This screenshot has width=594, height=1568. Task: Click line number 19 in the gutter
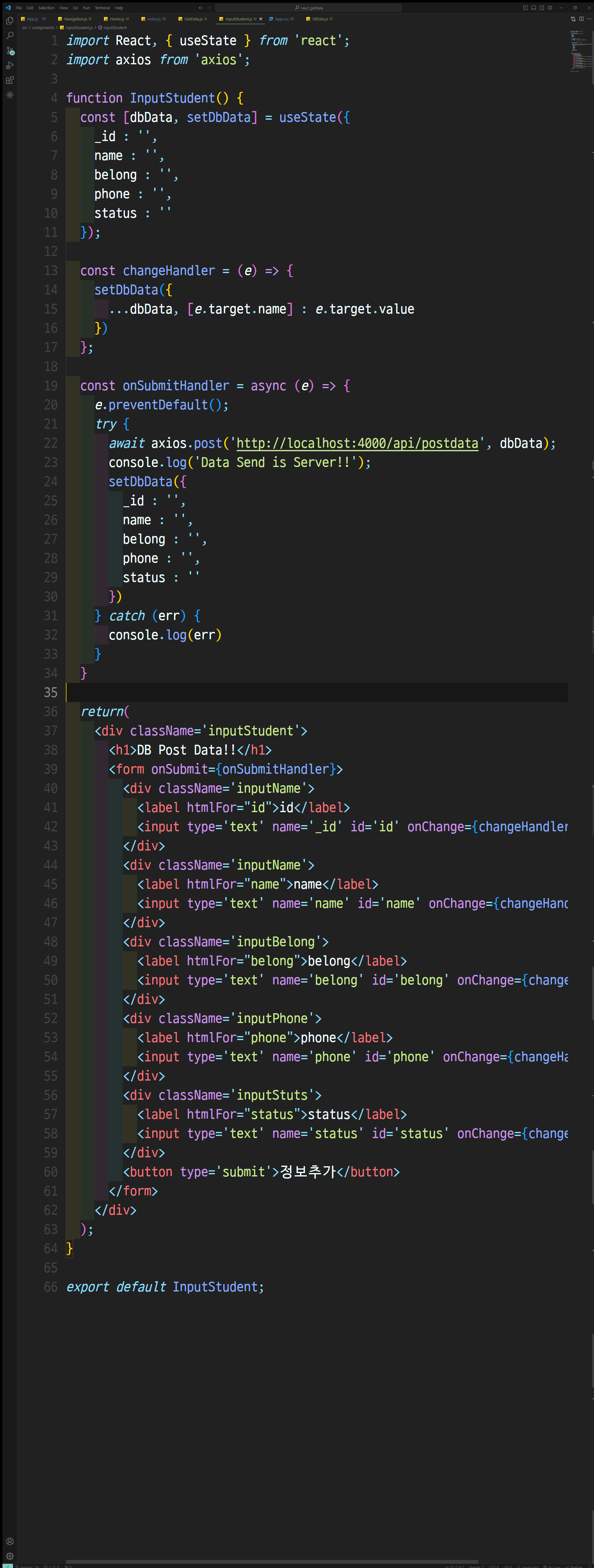(50, 386)
